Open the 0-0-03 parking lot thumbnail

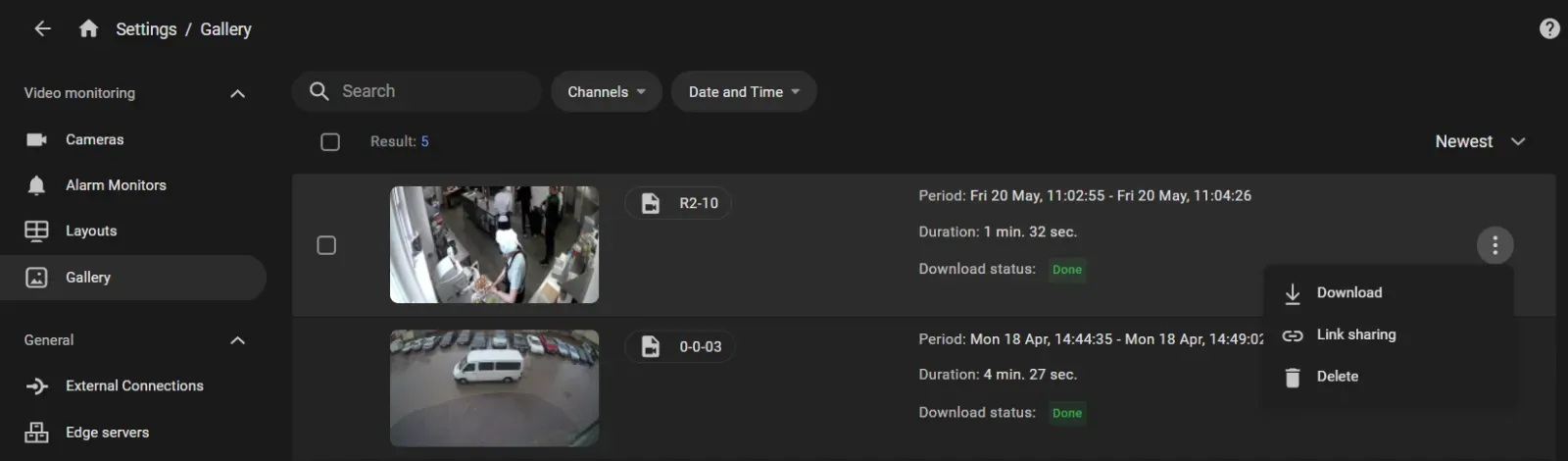(494, 388)
